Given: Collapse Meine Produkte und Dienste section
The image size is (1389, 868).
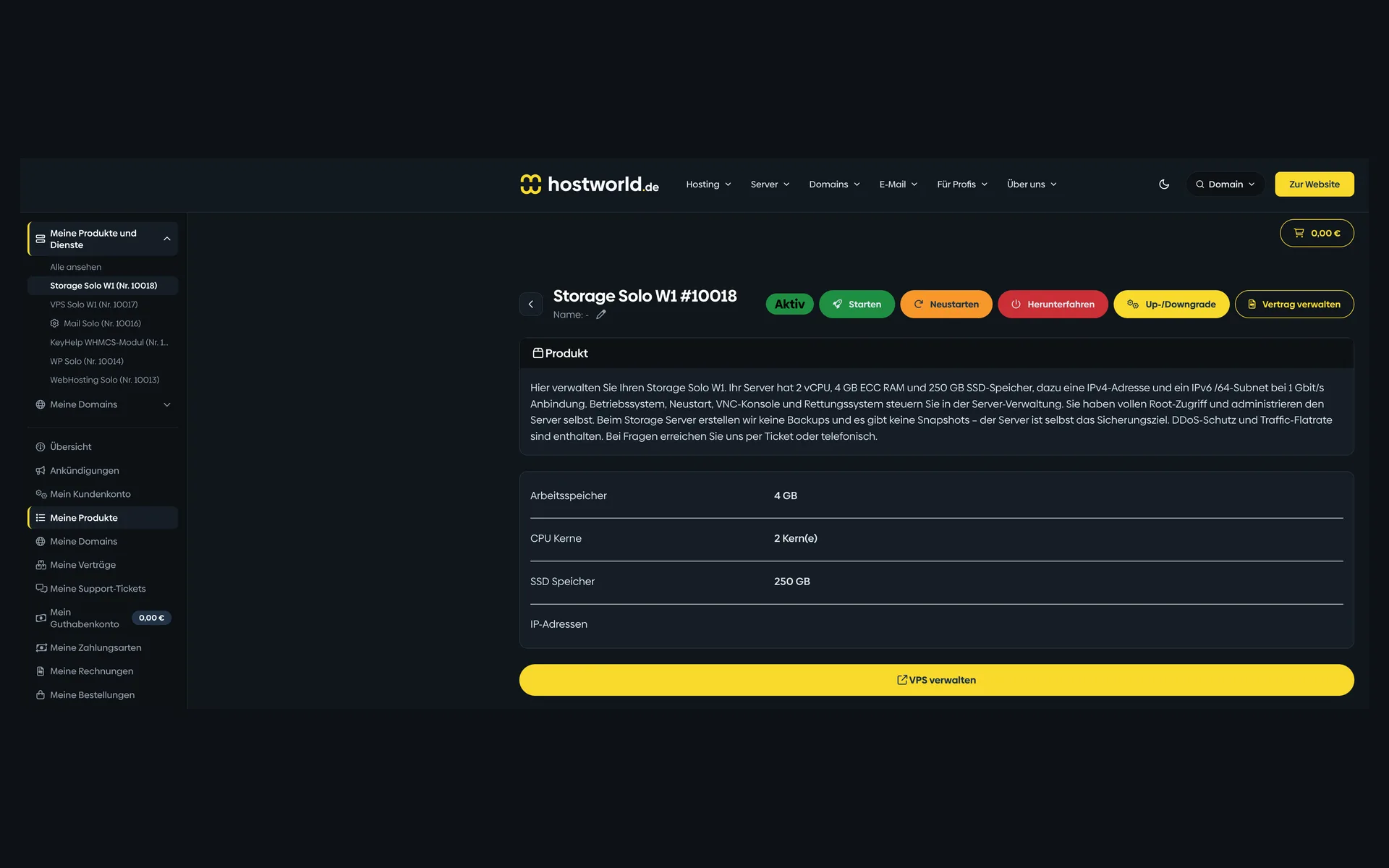Looking at the screenshot, I should 103,239.
